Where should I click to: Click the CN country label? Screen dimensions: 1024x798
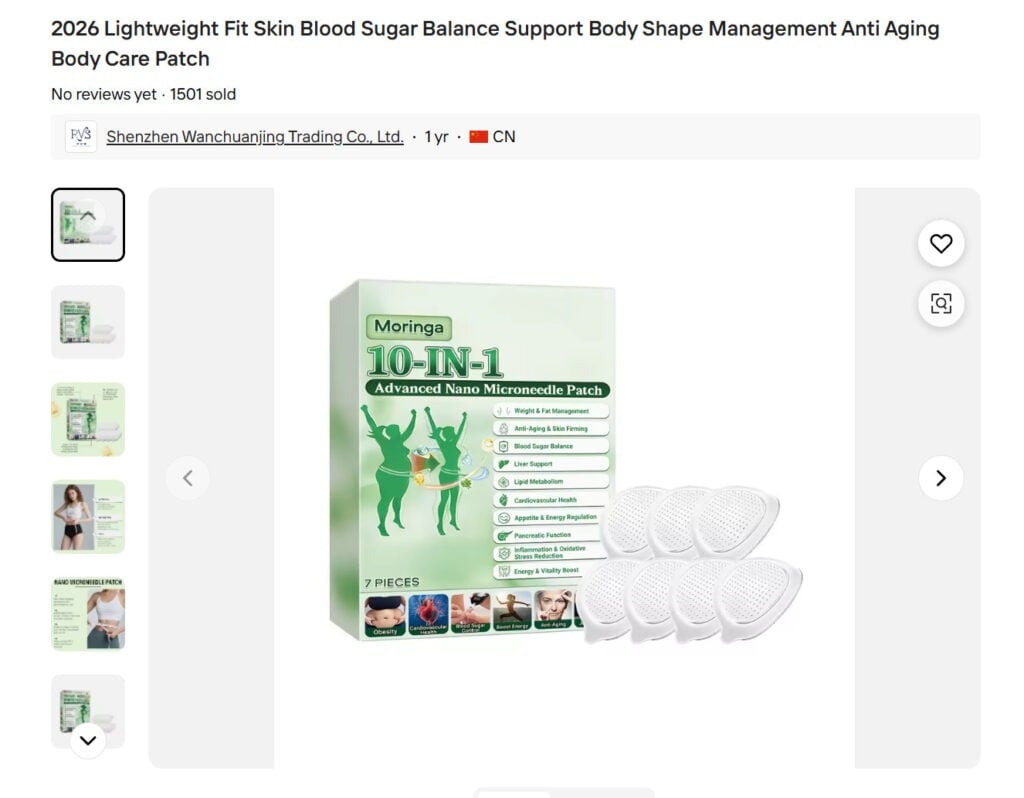pyautogui.click(x=504, y=136)
